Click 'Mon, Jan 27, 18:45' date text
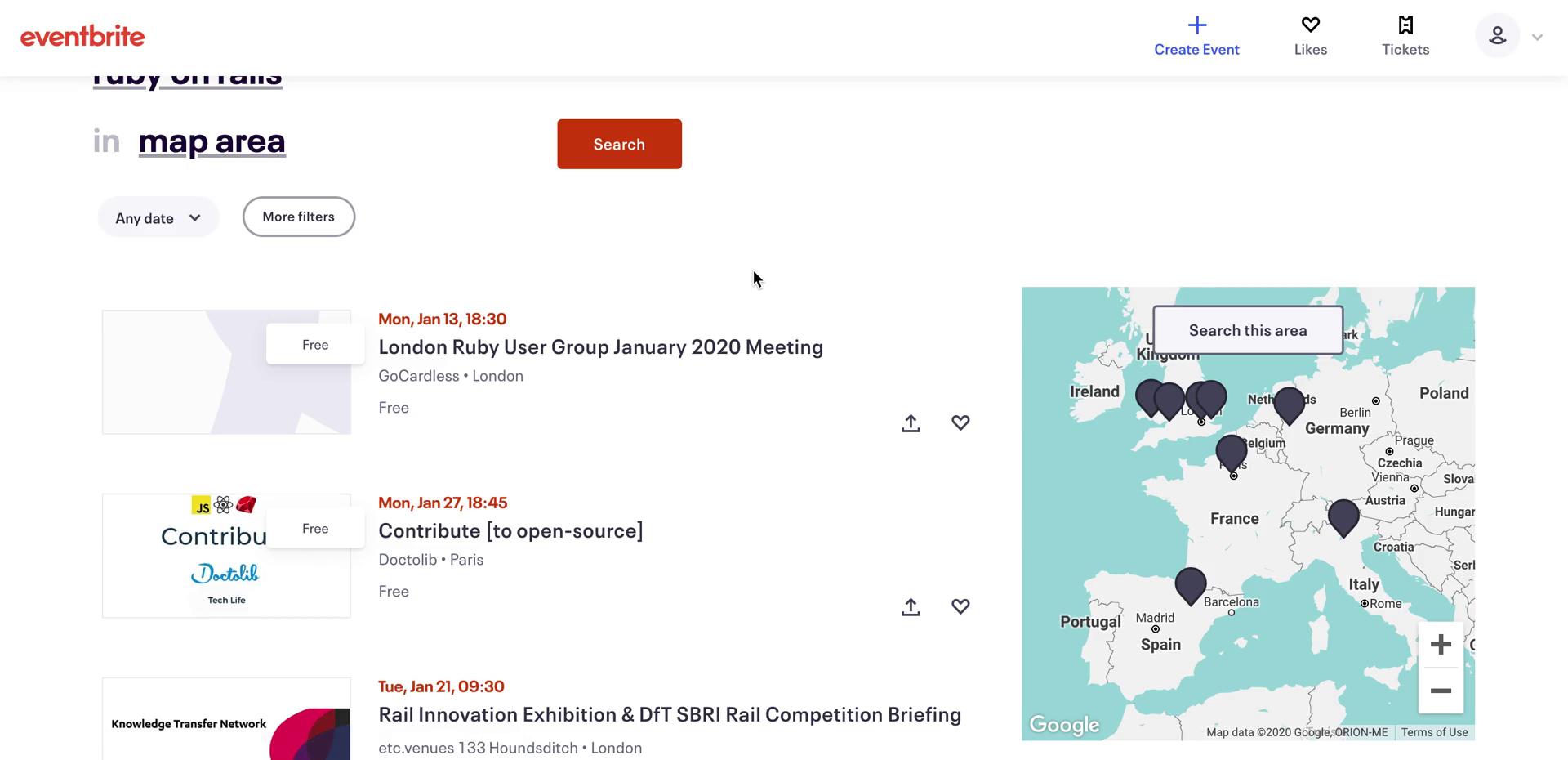Screen dimensions: 1568x760 pyautogui.click(x=443, y=503)
